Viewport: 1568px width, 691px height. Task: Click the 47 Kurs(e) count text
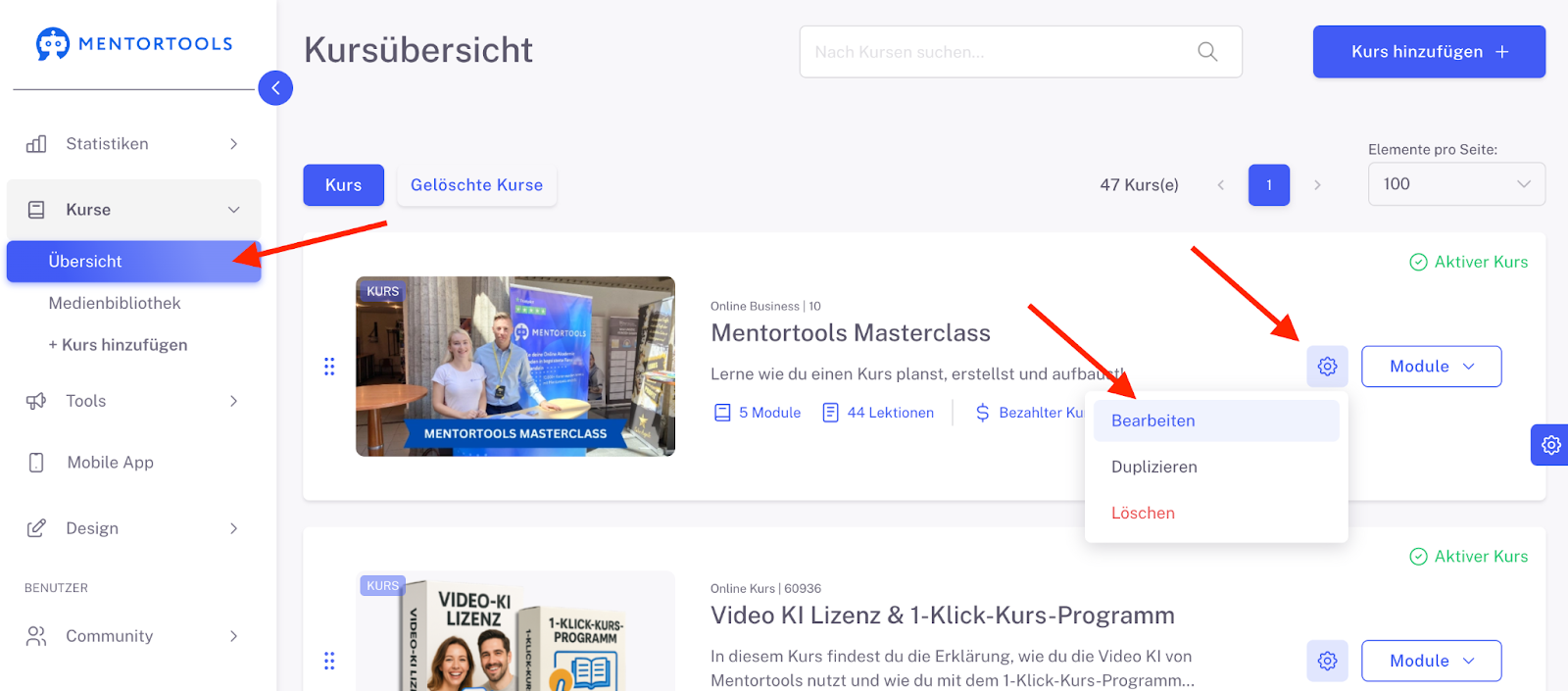click(1139, 185)
